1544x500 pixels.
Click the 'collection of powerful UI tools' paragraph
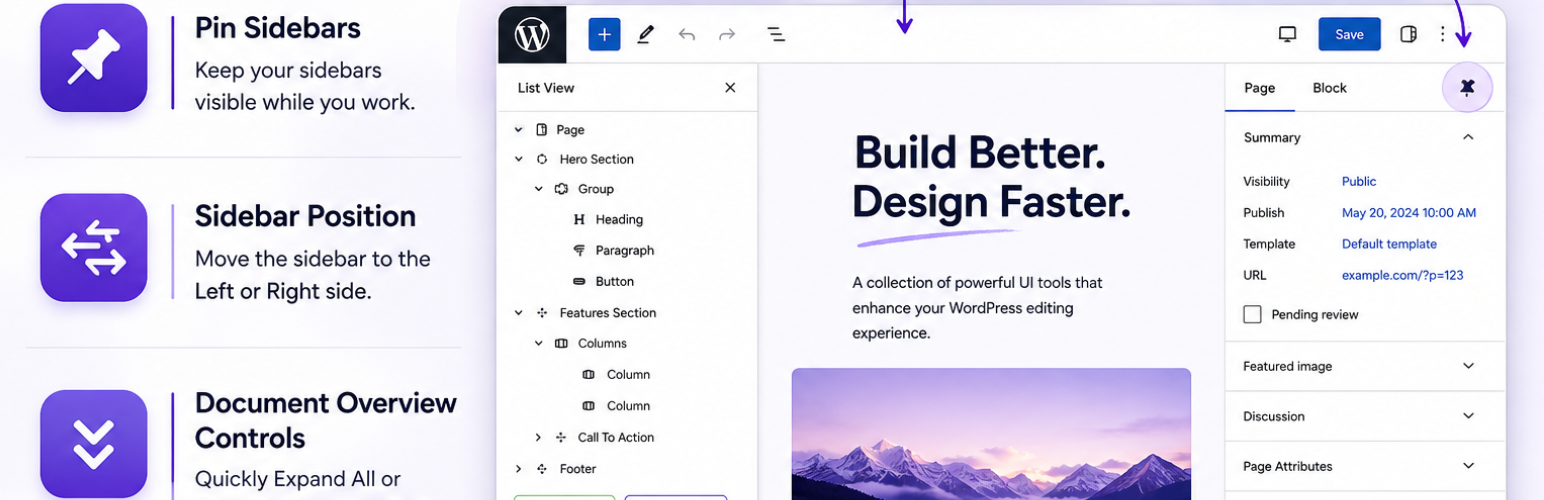pyautogui.click(x=977, y=308)
